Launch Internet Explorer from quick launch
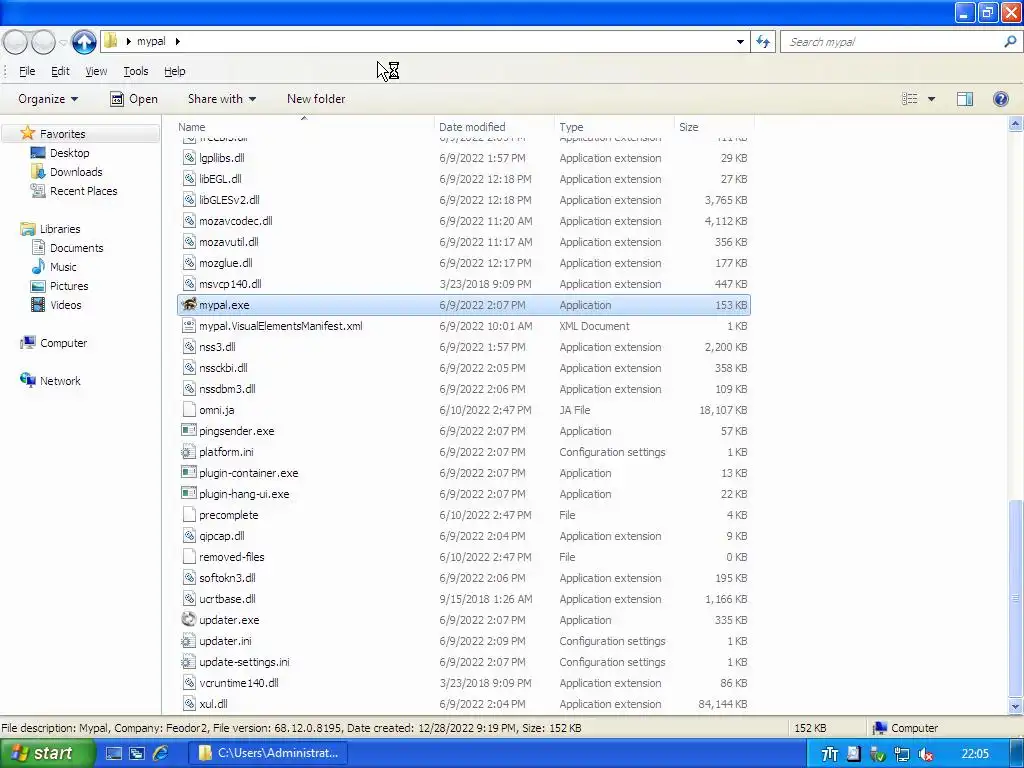 [160, 753]
